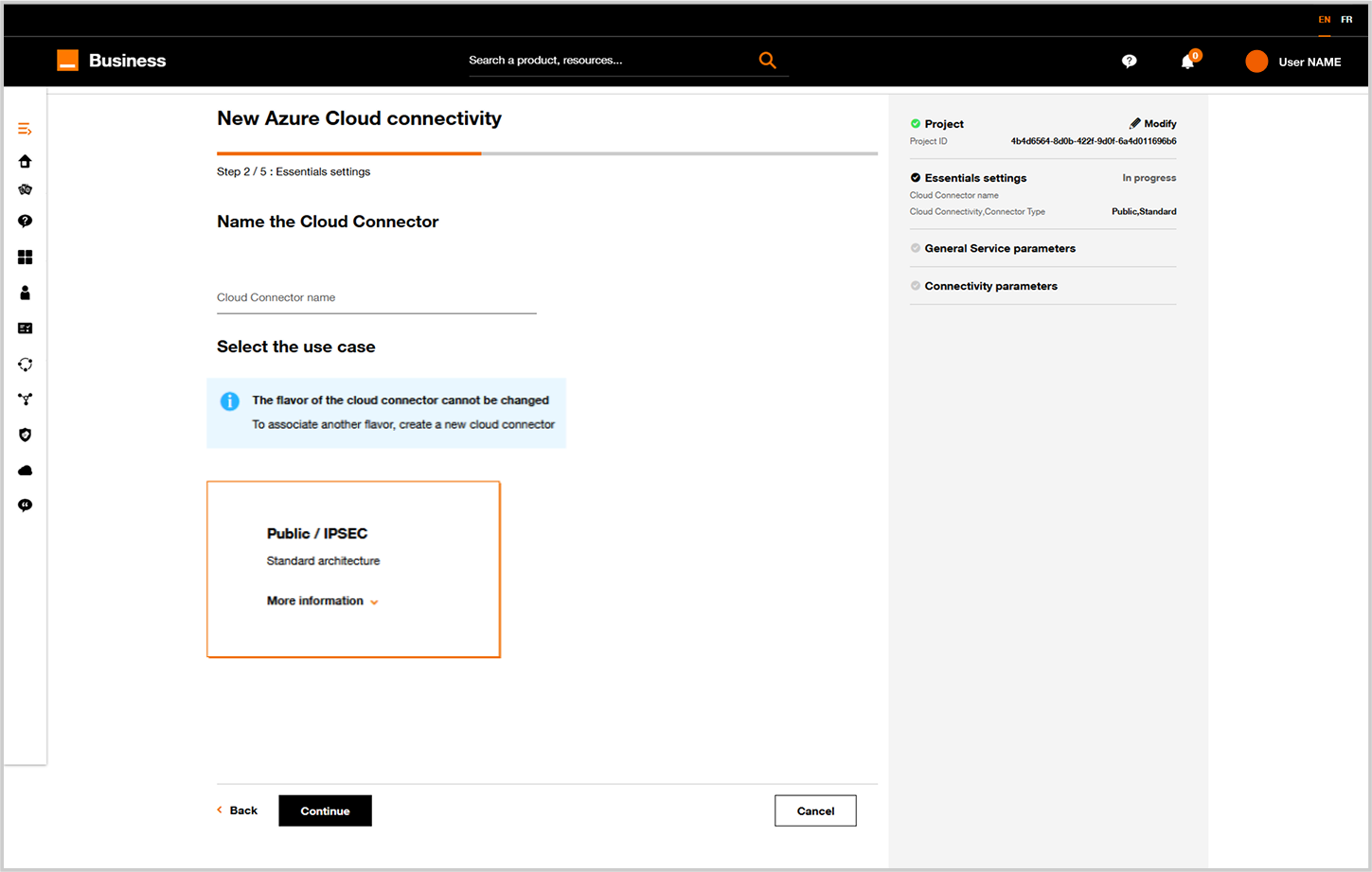Click the blue info icon in the flavor notice

point(229,401)
